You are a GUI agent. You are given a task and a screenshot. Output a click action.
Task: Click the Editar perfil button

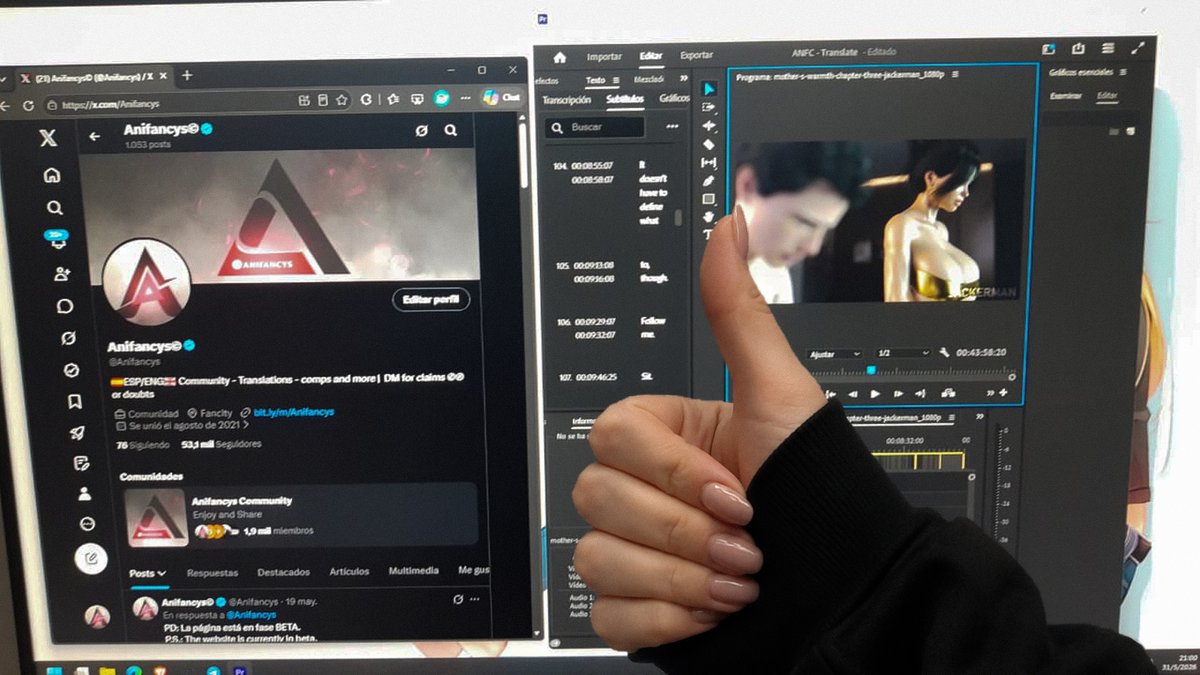tap(431, 299)
